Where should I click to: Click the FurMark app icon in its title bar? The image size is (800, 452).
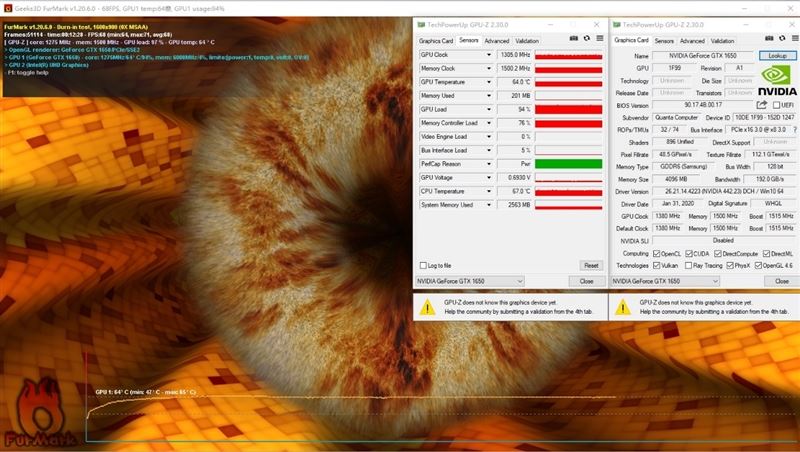click(x=8, y=8)
